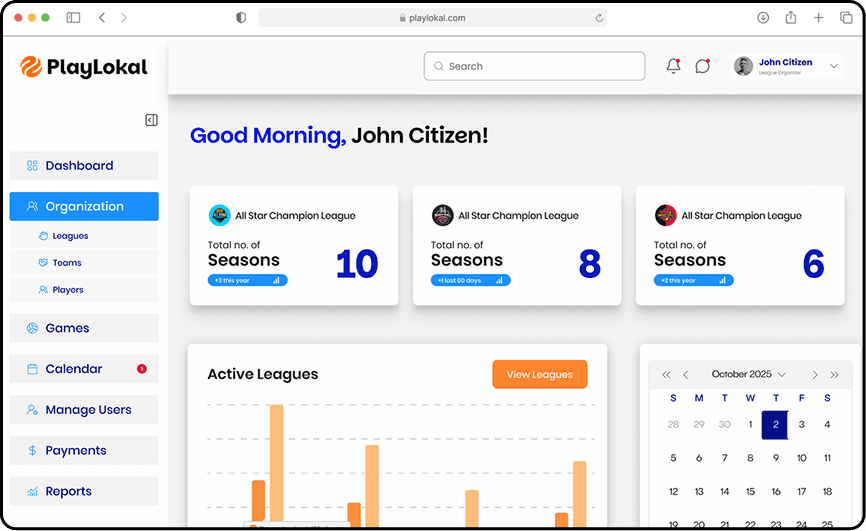Open the chat messages icon
Screen dimensions: 866x531
pos(703,66)
